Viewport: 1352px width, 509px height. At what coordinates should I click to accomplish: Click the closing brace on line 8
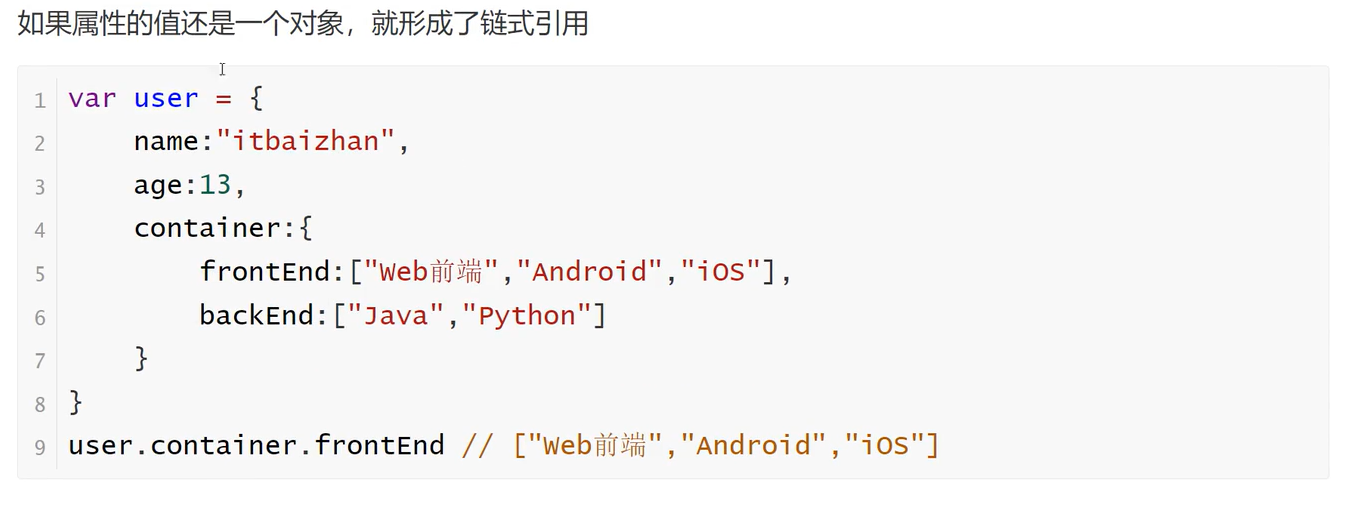pos(76,402)
